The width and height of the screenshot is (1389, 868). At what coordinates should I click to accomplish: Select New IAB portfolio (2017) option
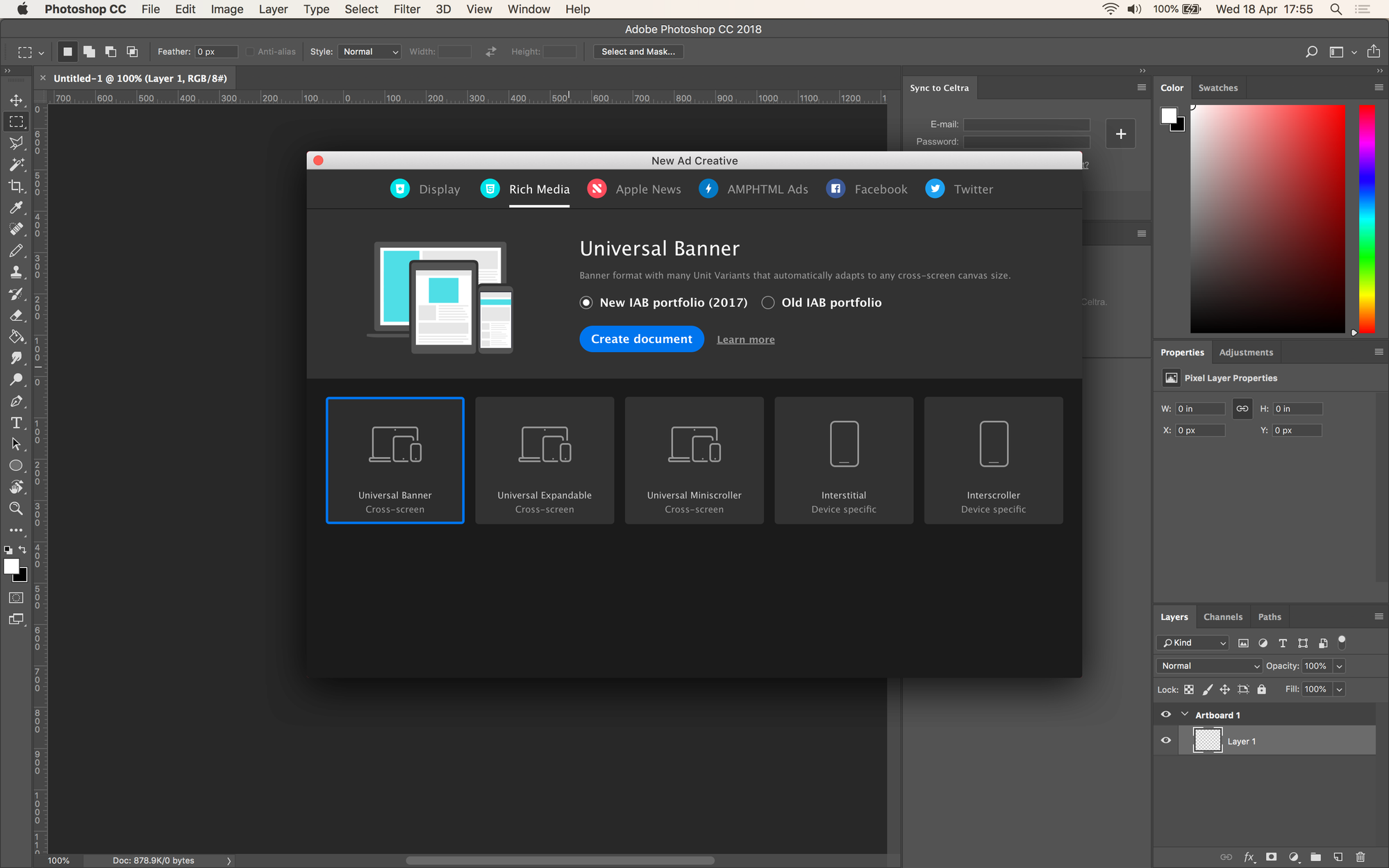click(x=587, y=303)
